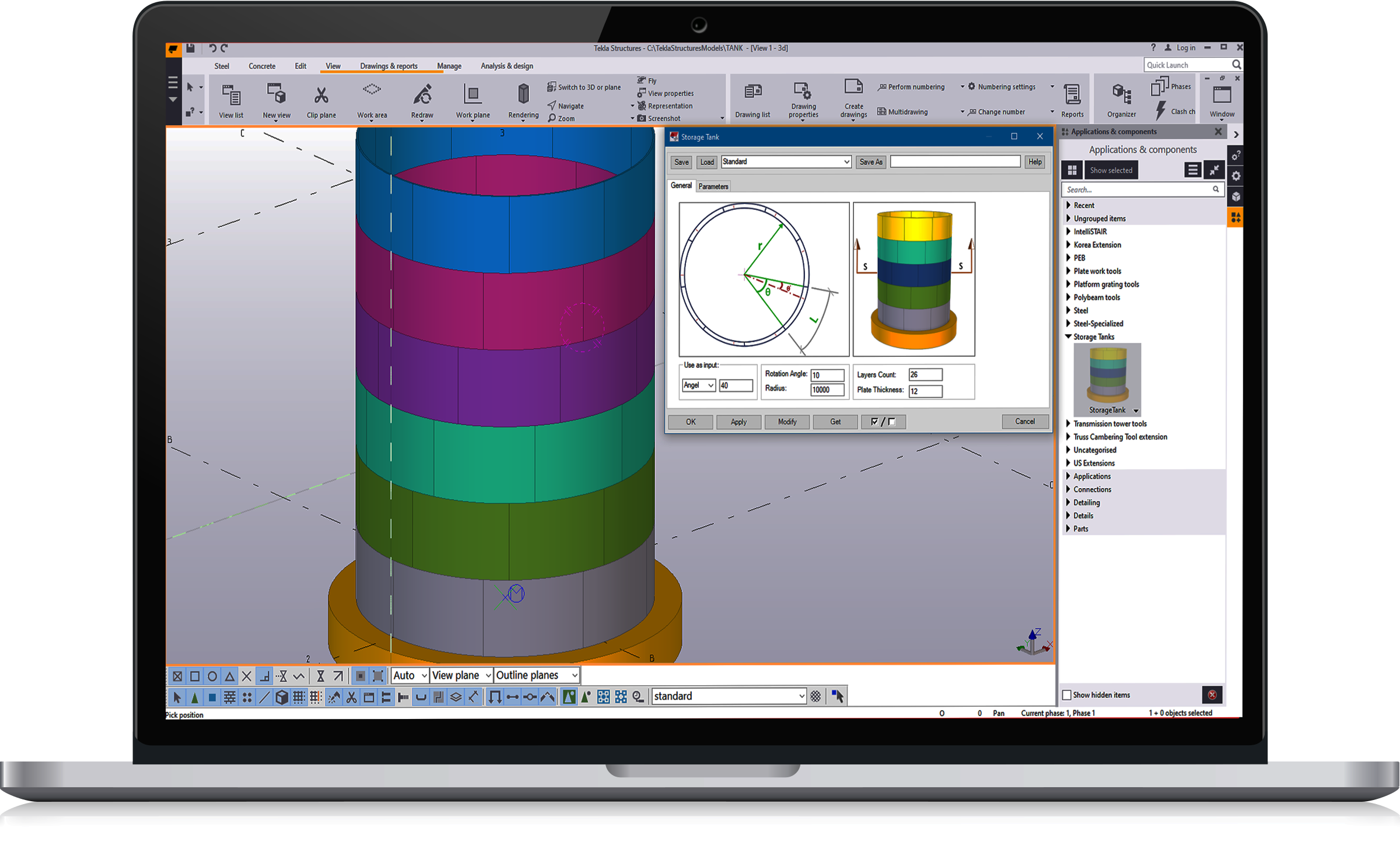
Task: Toggle the plain square snap switch
Action: click(x=195, y=676)
